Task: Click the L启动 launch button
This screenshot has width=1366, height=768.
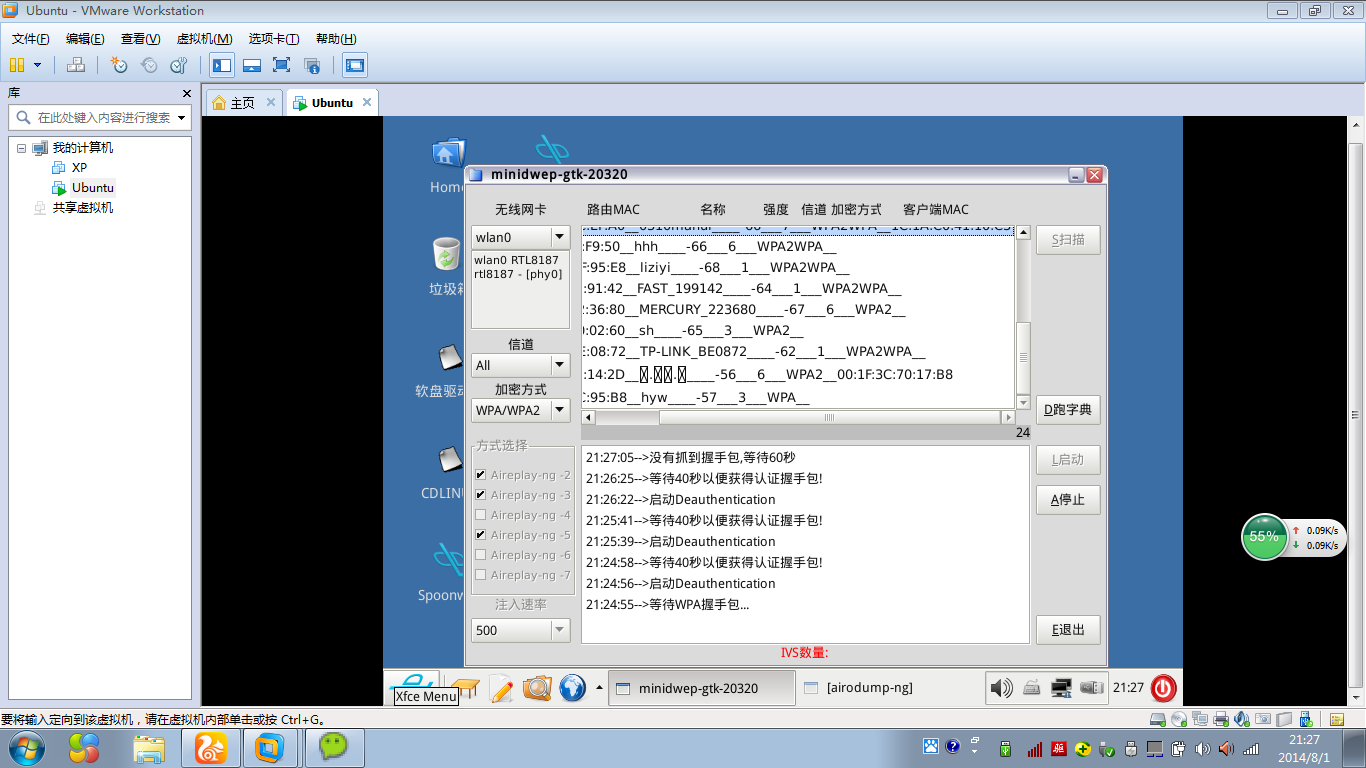Action: click(x=1068, y=460)
